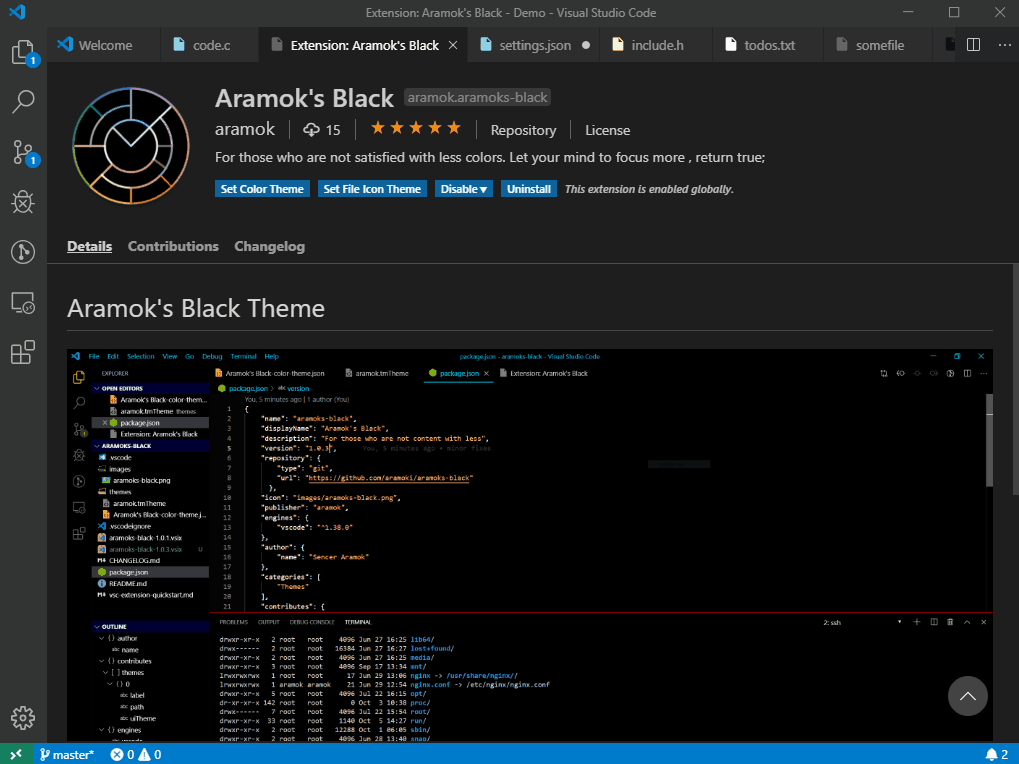Click the Uninstall button
Viewport: 1019px width, 764px height.
point(529,189)
